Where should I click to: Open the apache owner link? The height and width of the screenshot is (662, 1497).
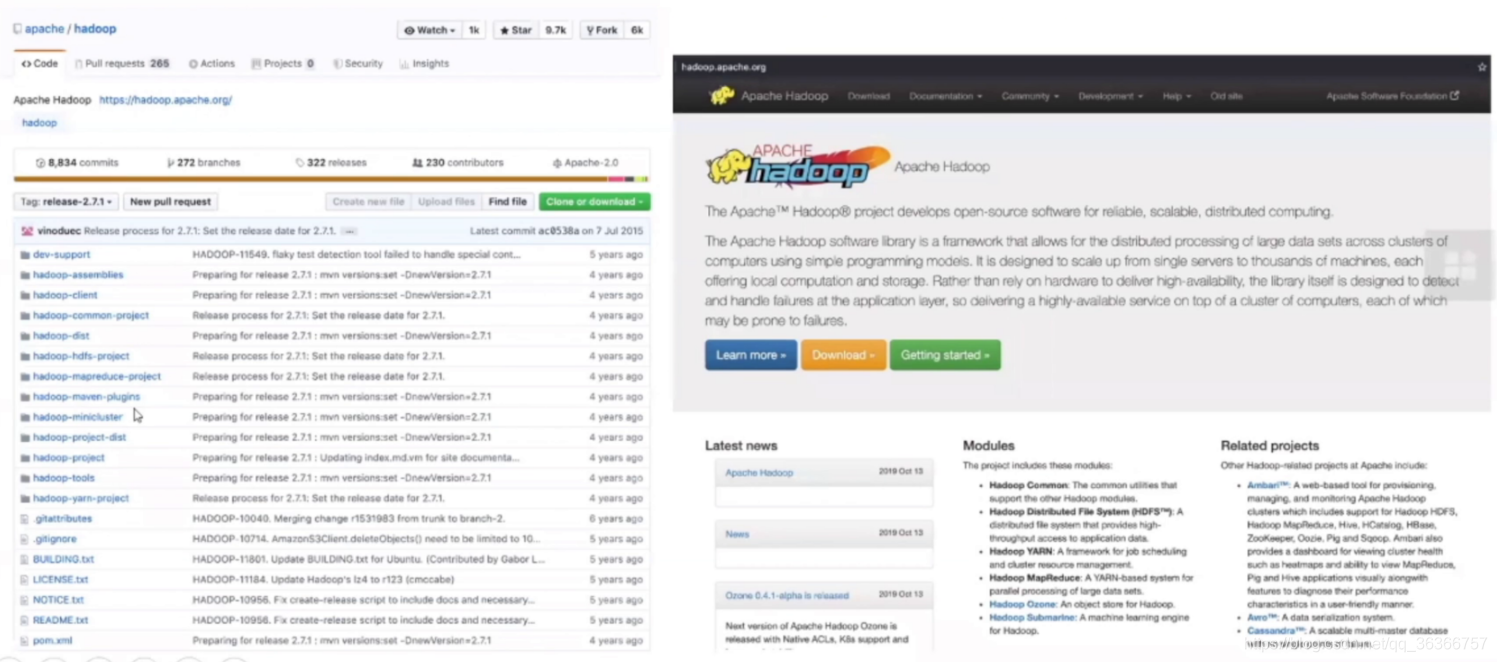(44, 29)
